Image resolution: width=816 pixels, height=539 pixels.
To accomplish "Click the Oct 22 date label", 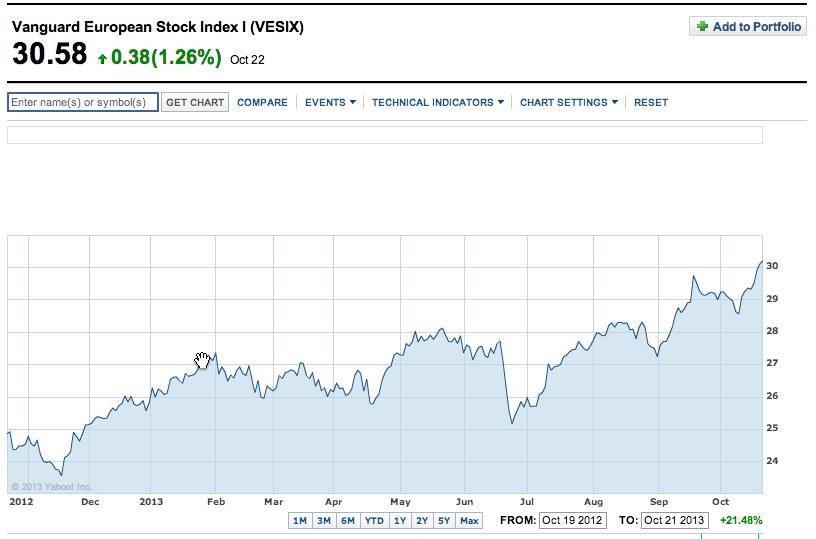I will point(247,60).
